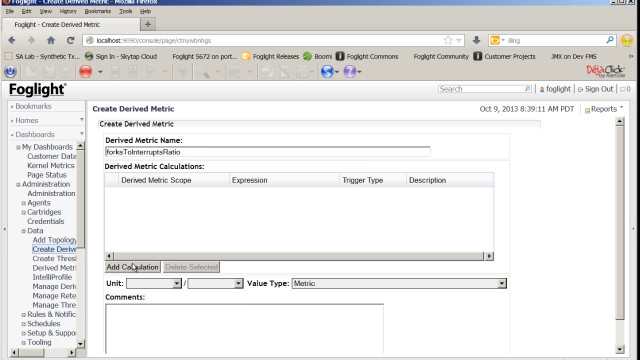640x360 pixels.
Task: Start recording with the red record button
Action: 85,71
